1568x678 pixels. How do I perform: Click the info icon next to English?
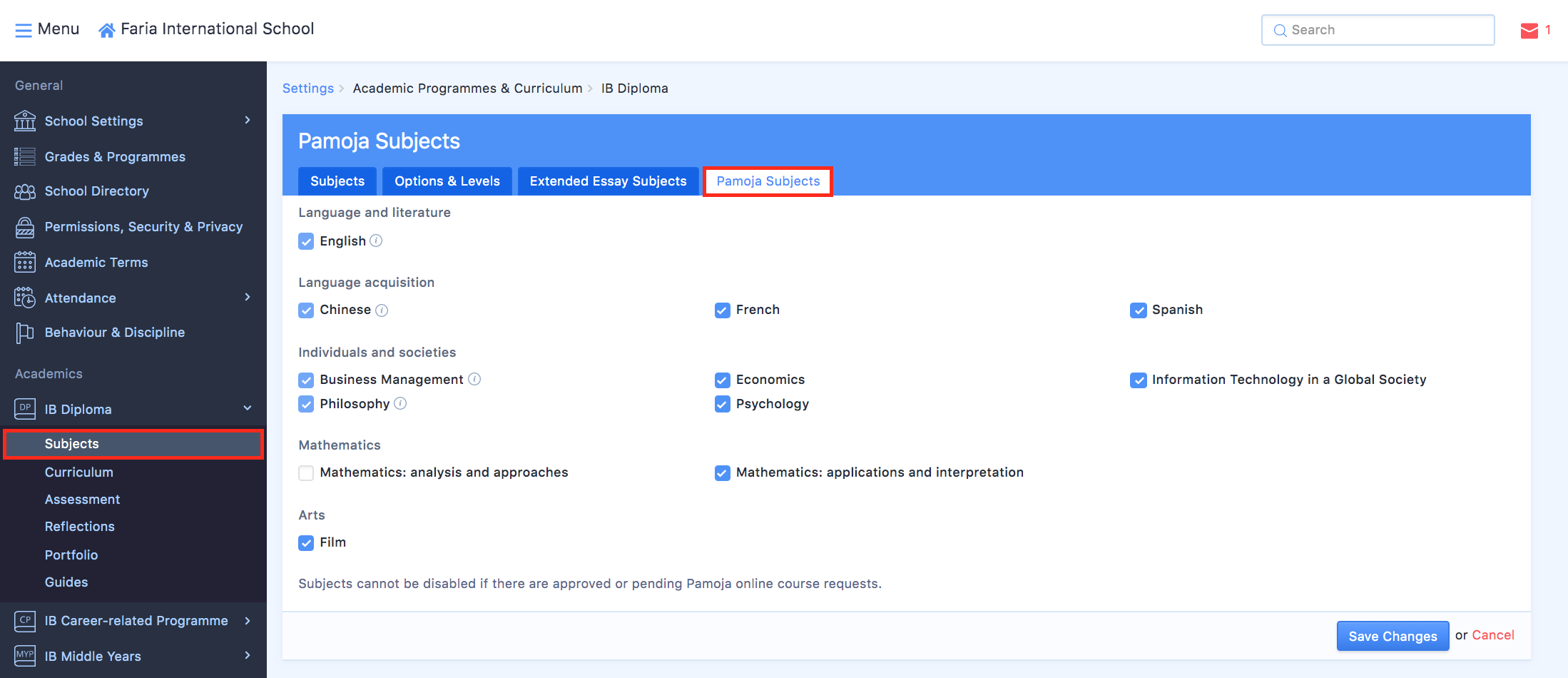376,241
